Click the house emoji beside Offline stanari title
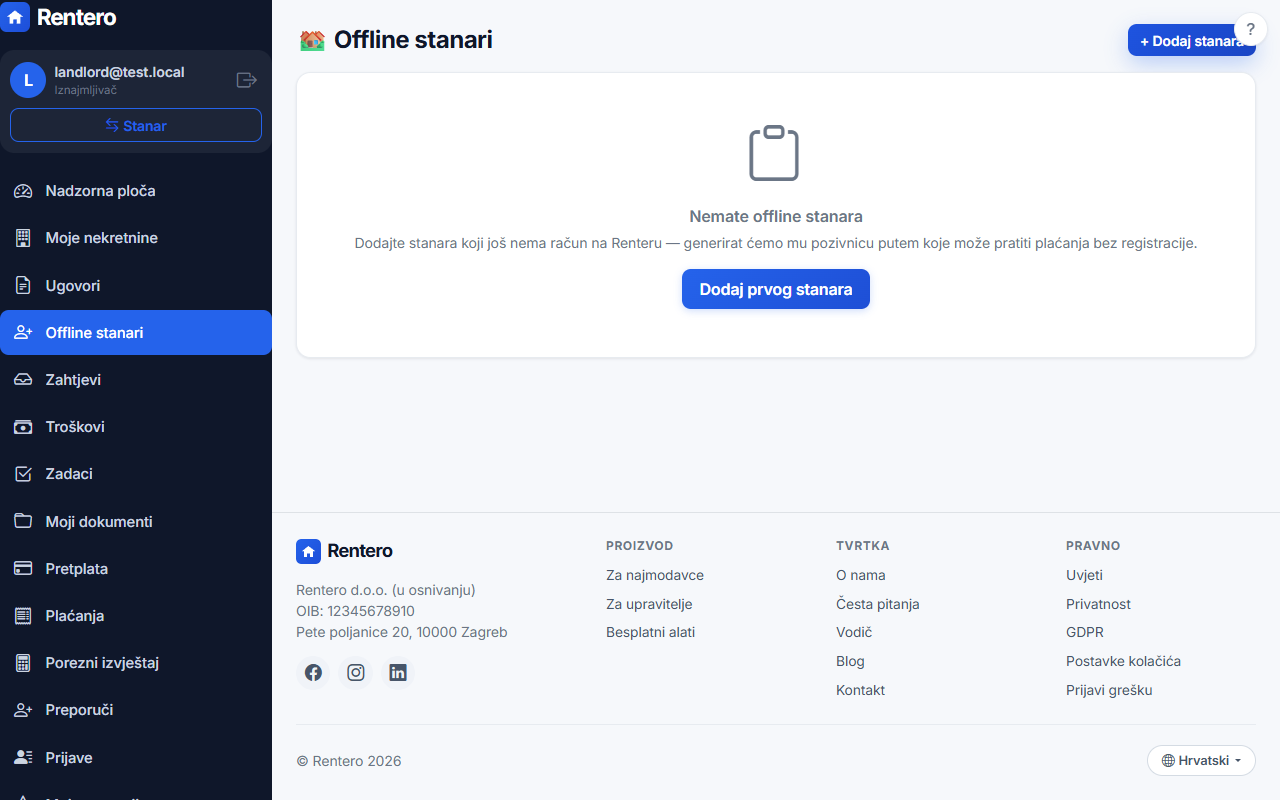 312,40
